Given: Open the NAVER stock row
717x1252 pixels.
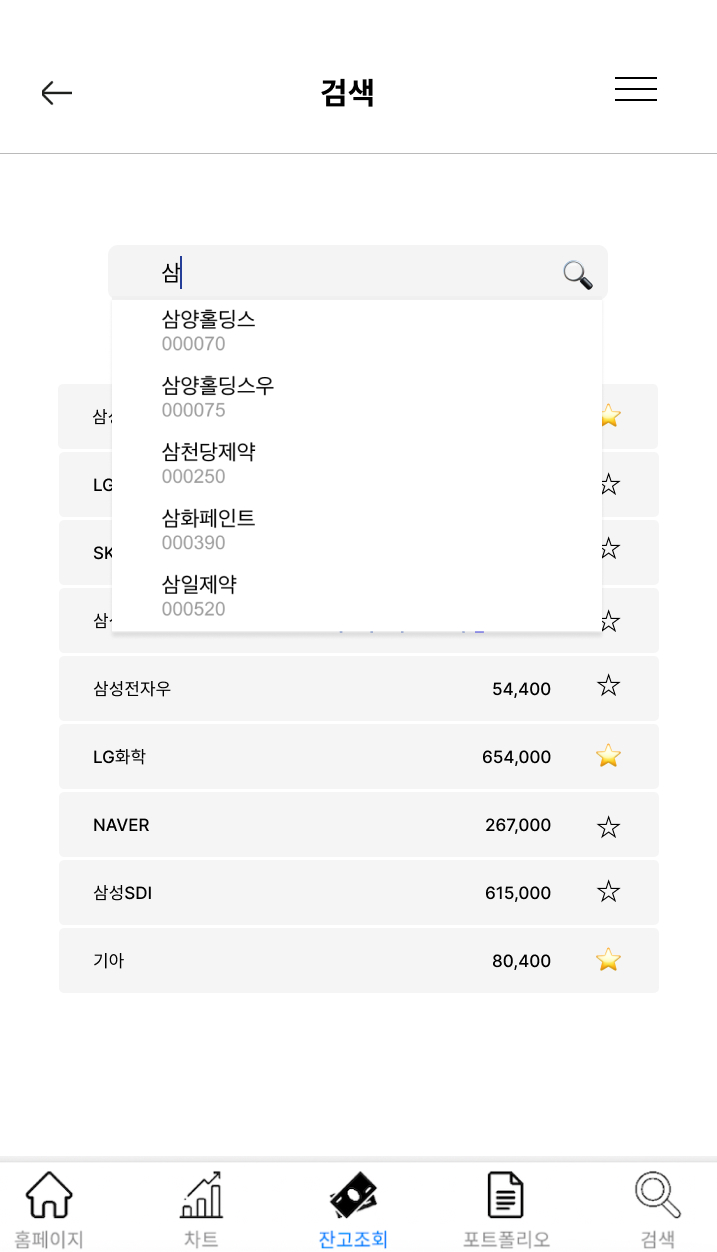Looking at the screenshot, I should 300,824.
